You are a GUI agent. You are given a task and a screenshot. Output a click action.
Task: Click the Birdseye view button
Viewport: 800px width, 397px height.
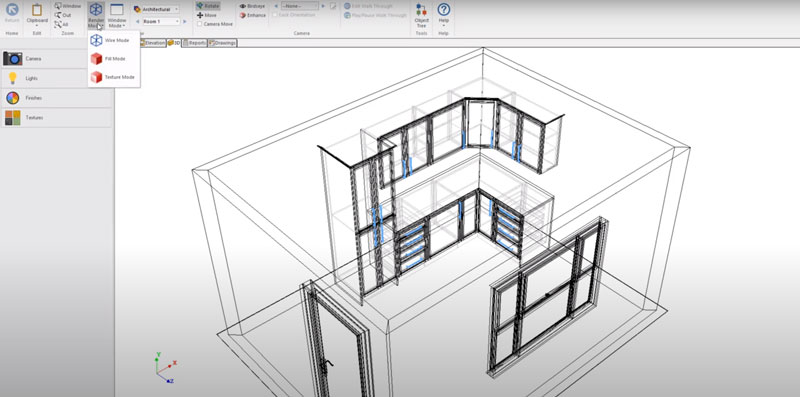[x=253, y=6]
